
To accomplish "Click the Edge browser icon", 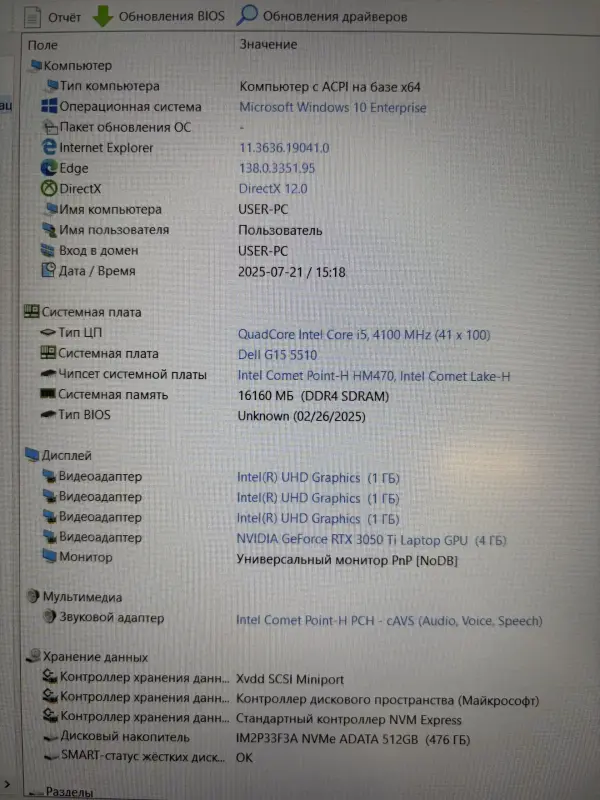I will pos(49,168).
